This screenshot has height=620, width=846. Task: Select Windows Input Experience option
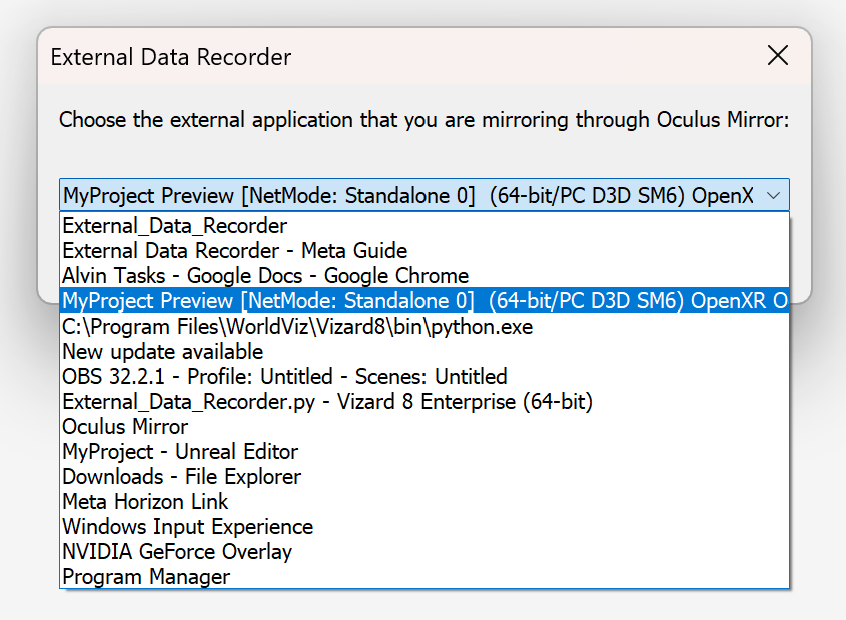point(424,526)
